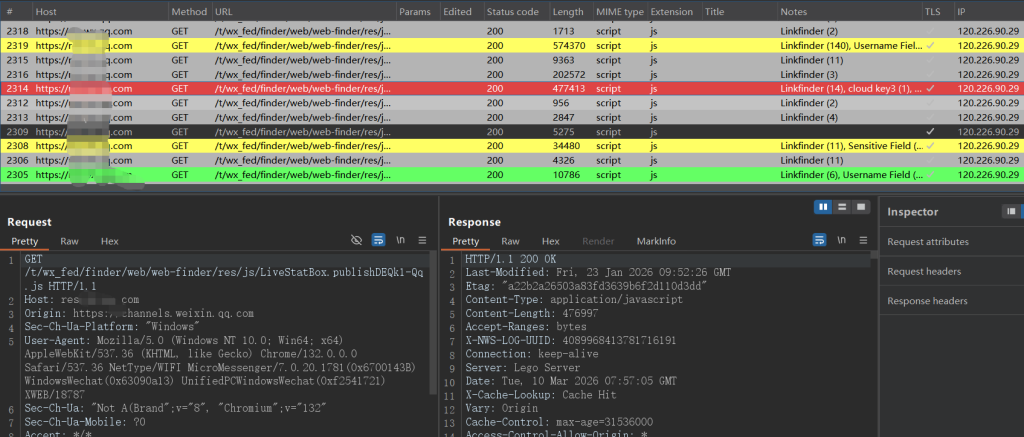This screenshot has width=1024, height=437.
Task: Switch to Hex tab in Response panel
Action: point(550,241)
